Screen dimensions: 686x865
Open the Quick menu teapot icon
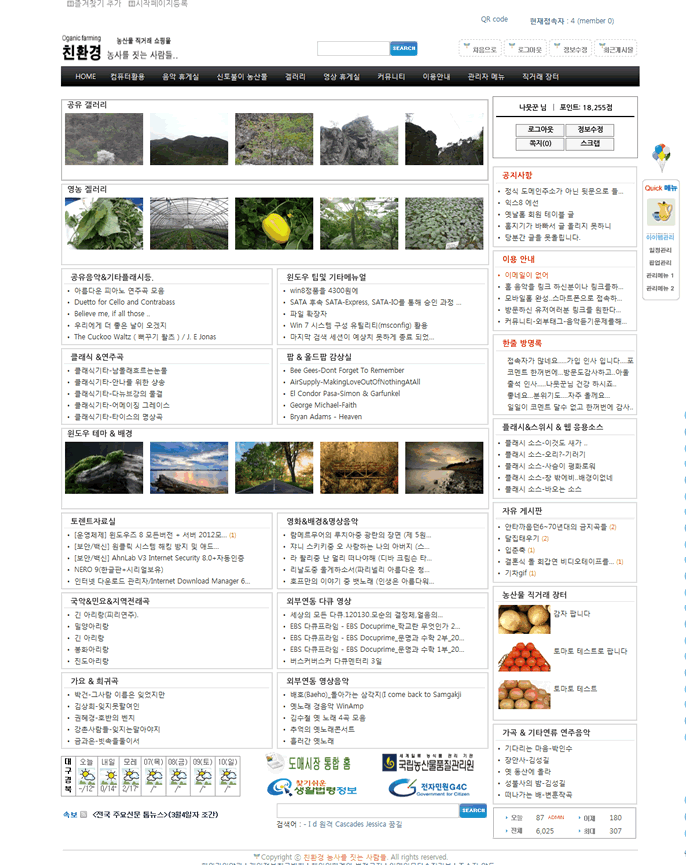point(660,212)
